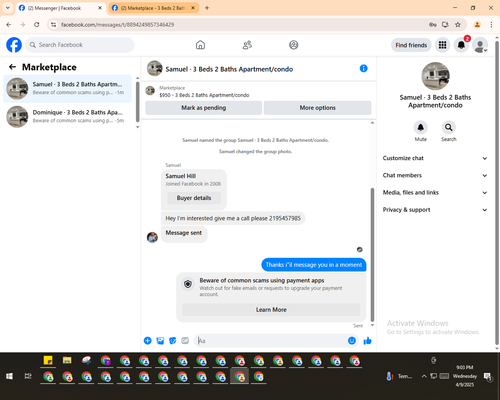Send a thumbs-up like
The height and width of the screenshot is (400, 500).
pos(367,340)
